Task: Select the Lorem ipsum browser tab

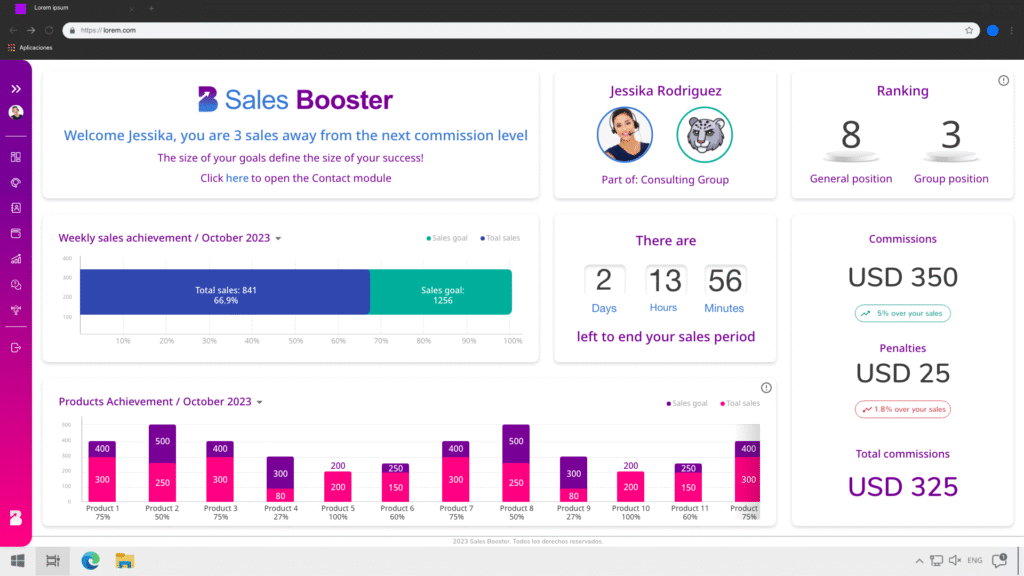Action: (60, 8)
